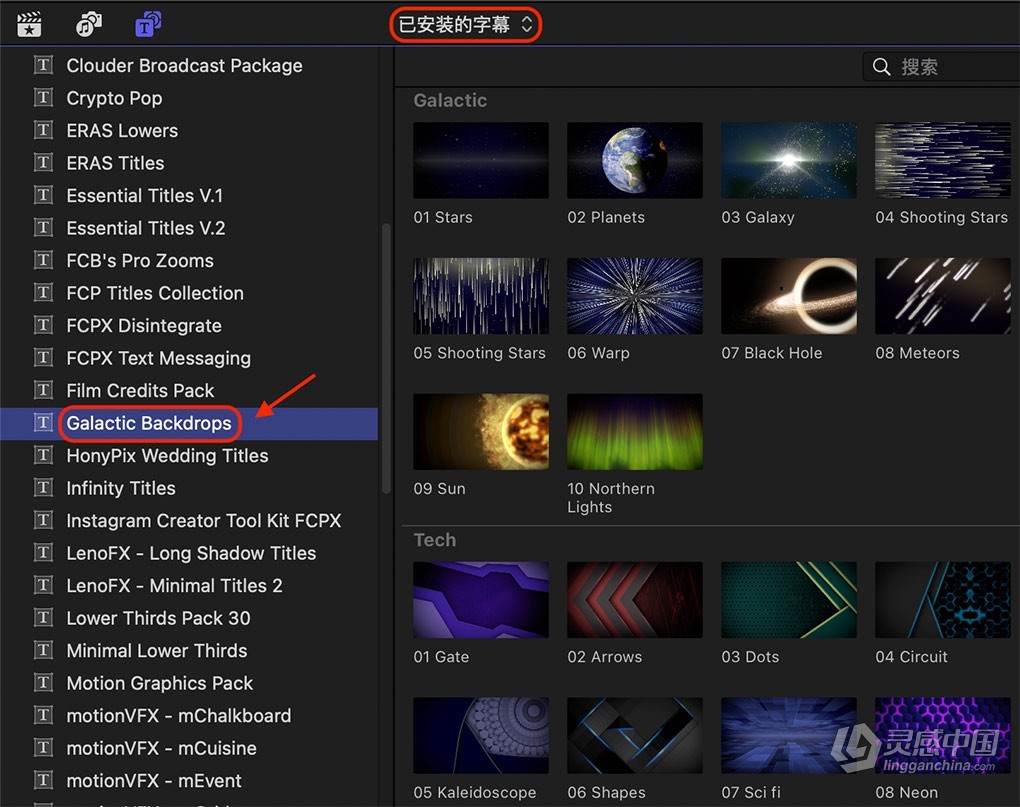Click the title search field
Image resolution: width=1020 pixels, height=807 pixels.
coord(941,66)
